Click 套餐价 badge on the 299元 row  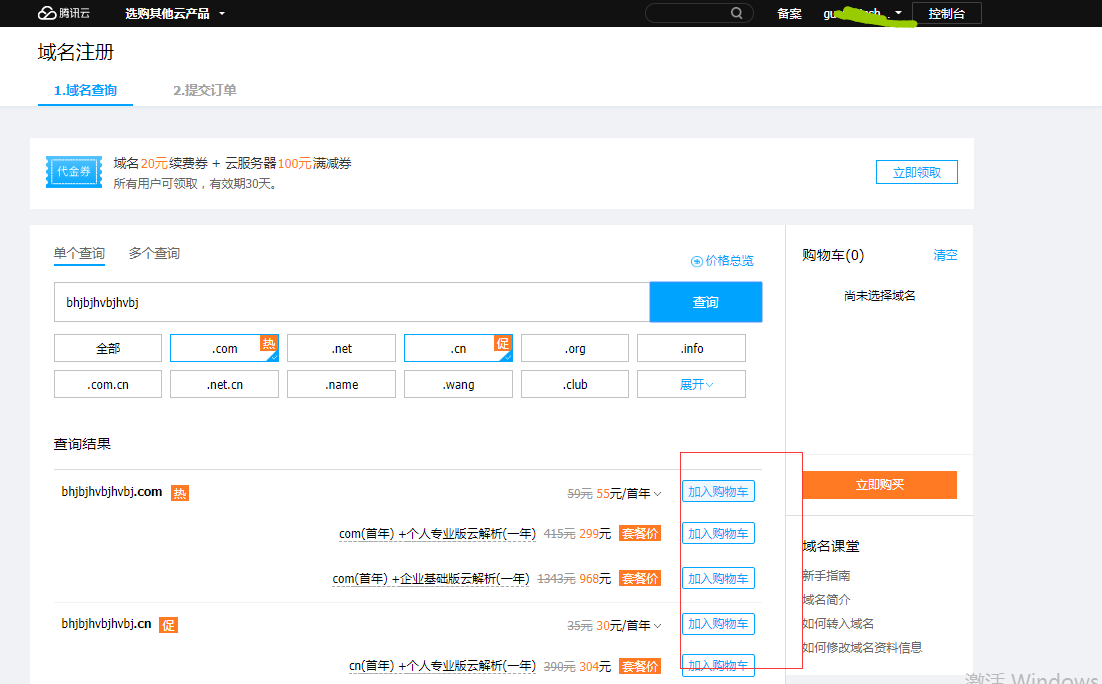pos(640,534)
